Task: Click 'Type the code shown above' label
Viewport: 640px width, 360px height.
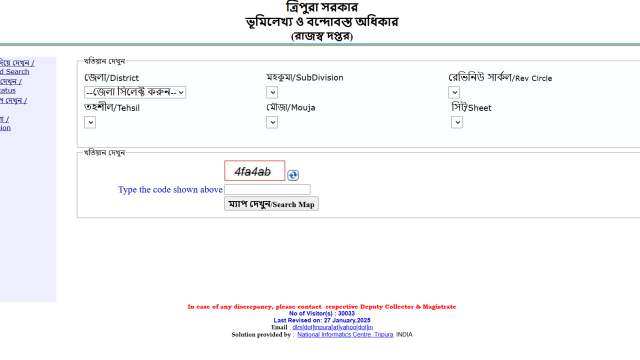Action: (171, 190)
